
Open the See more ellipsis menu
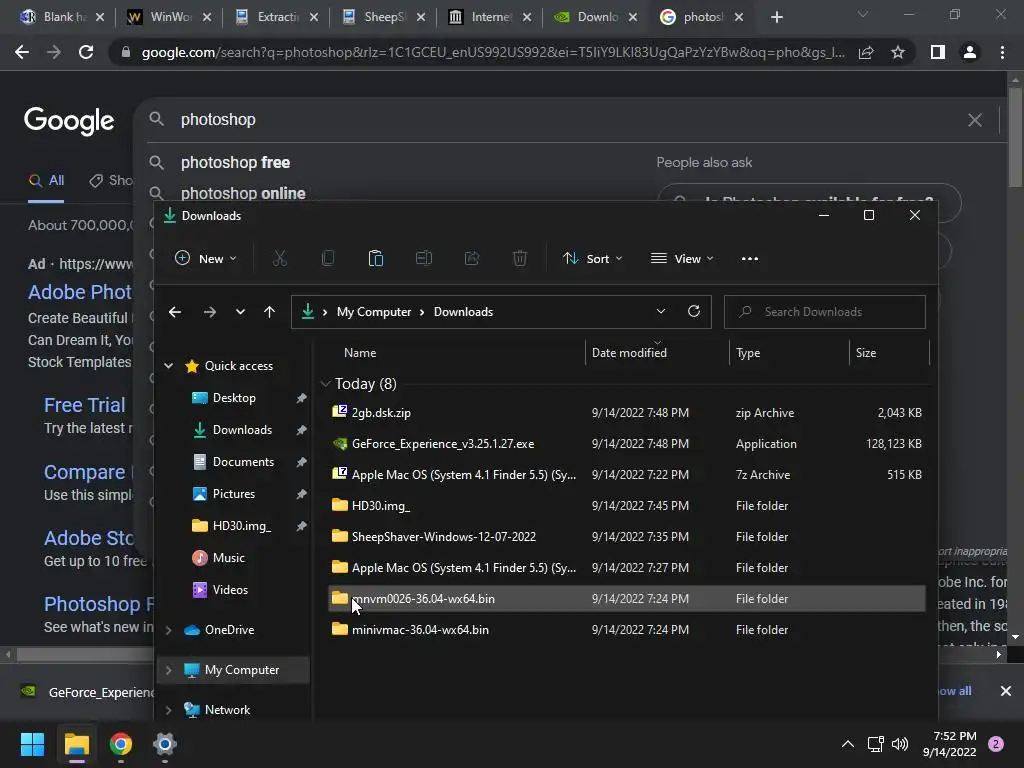coord(750,259)
